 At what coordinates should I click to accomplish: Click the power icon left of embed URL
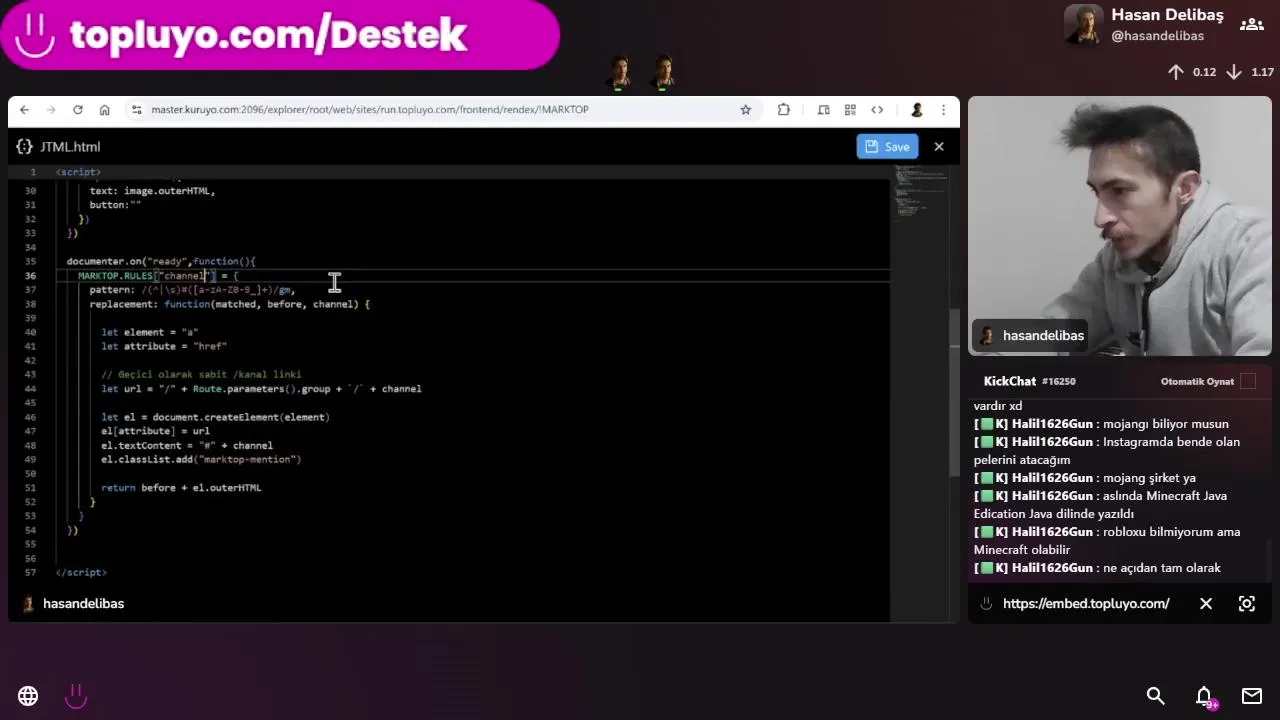coord(986,604)
